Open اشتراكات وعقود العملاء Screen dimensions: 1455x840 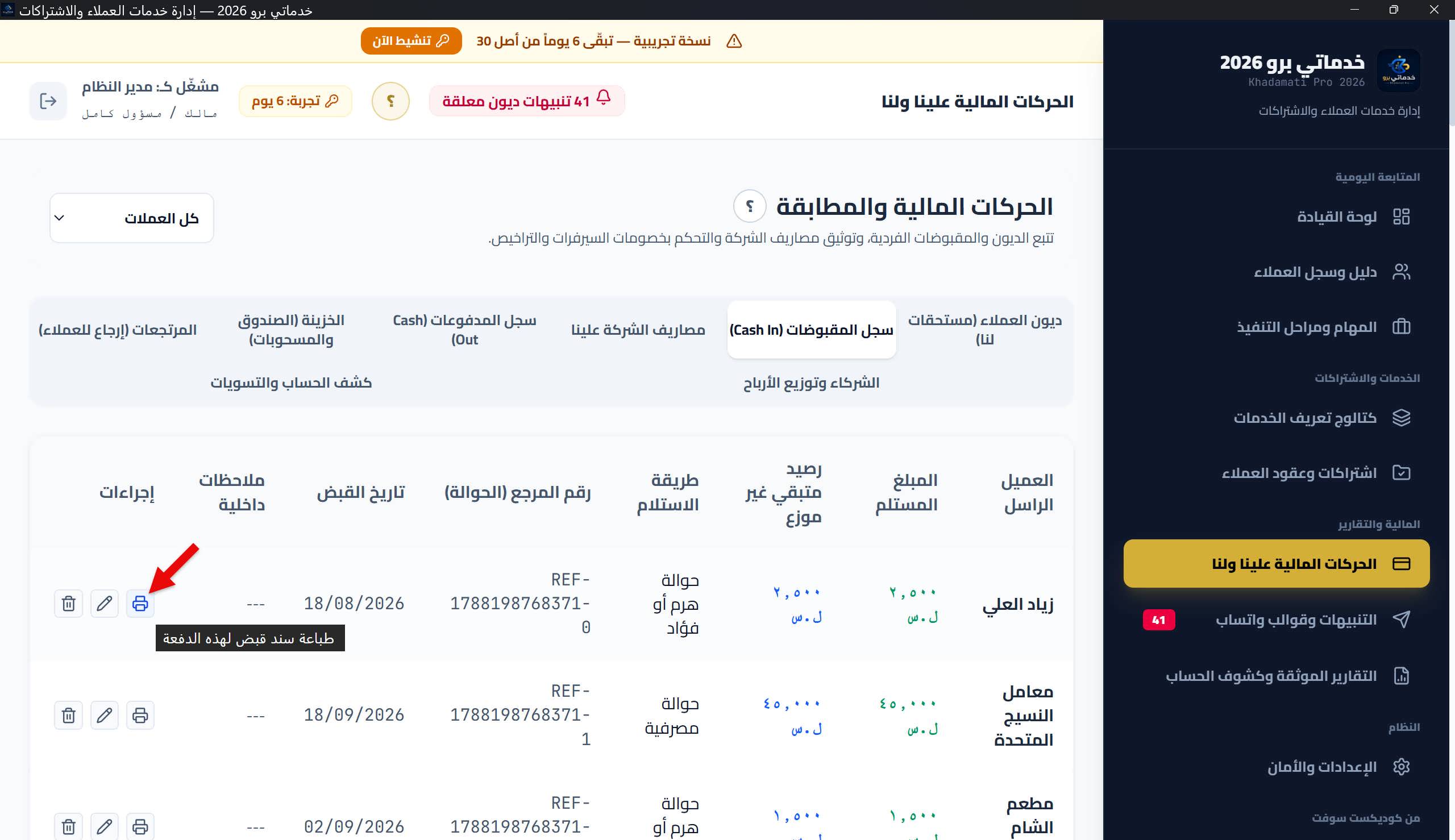1277,473
